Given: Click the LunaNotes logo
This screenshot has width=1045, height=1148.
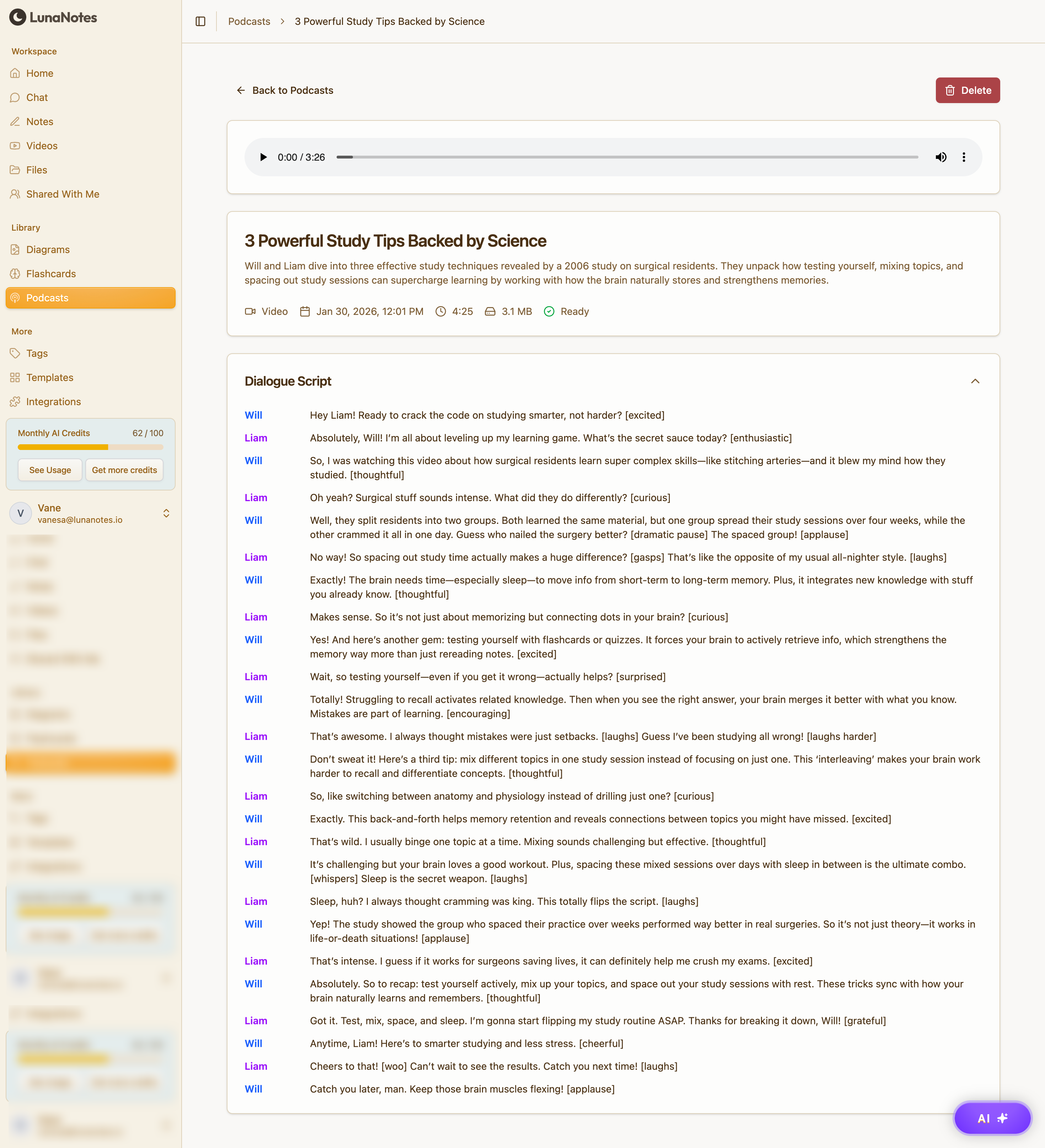Looking at the screenshot, I should [54, 17].
